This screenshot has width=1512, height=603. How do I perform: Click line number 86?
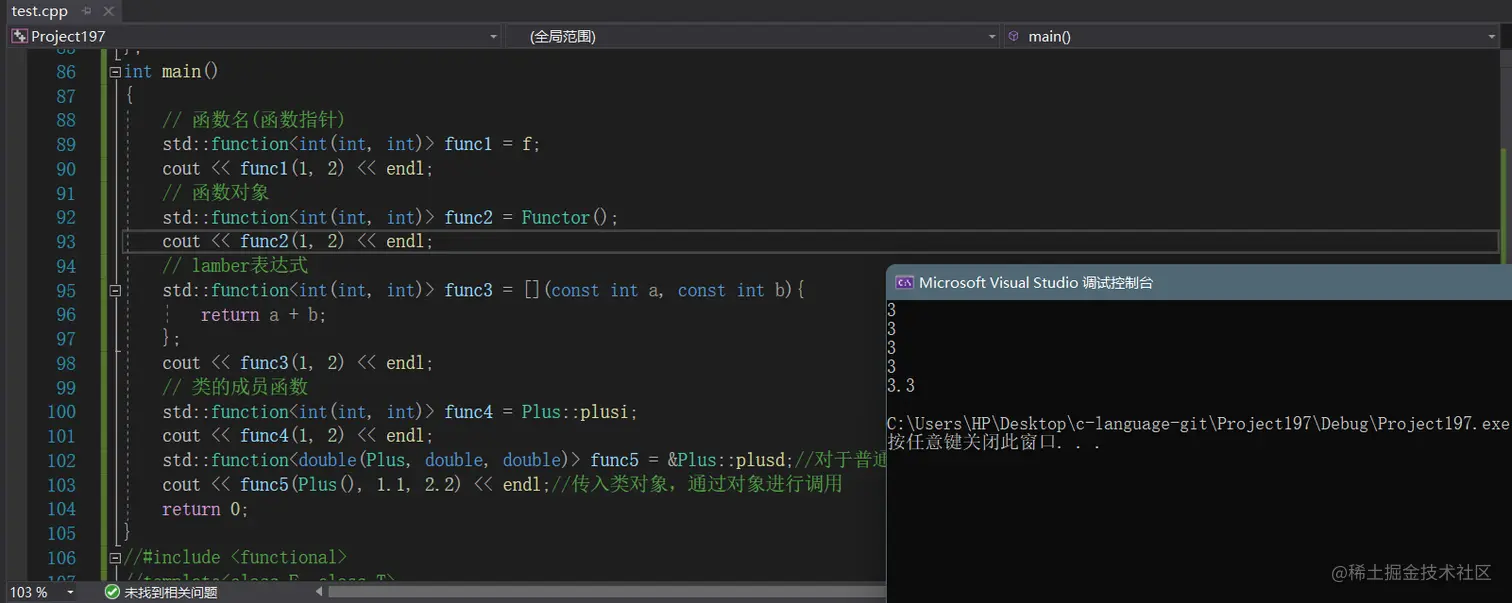(x=66, y=72)
